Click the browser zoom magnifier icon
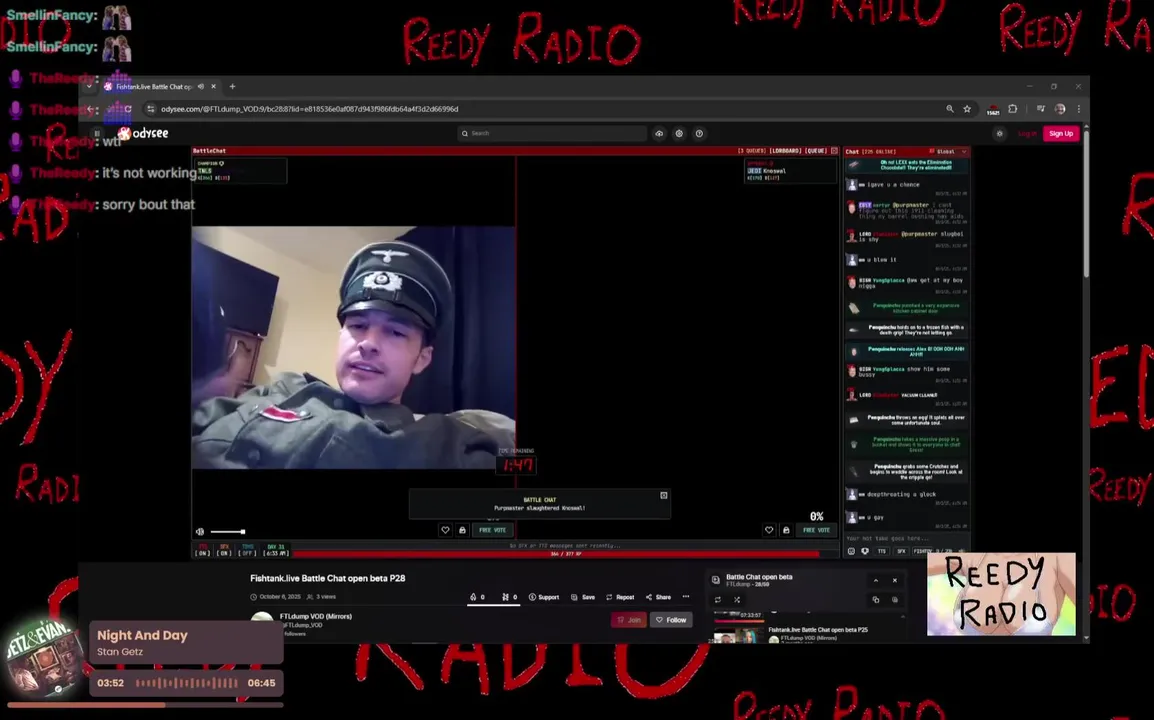 pos(950,109)
